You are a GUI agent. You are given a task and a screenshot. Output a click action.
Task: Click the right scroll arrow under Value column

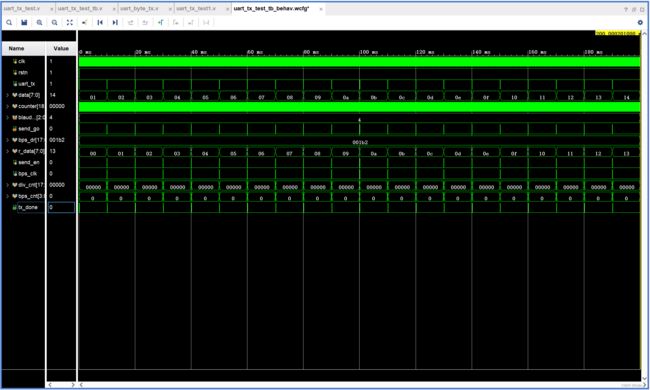click(73, 385)
